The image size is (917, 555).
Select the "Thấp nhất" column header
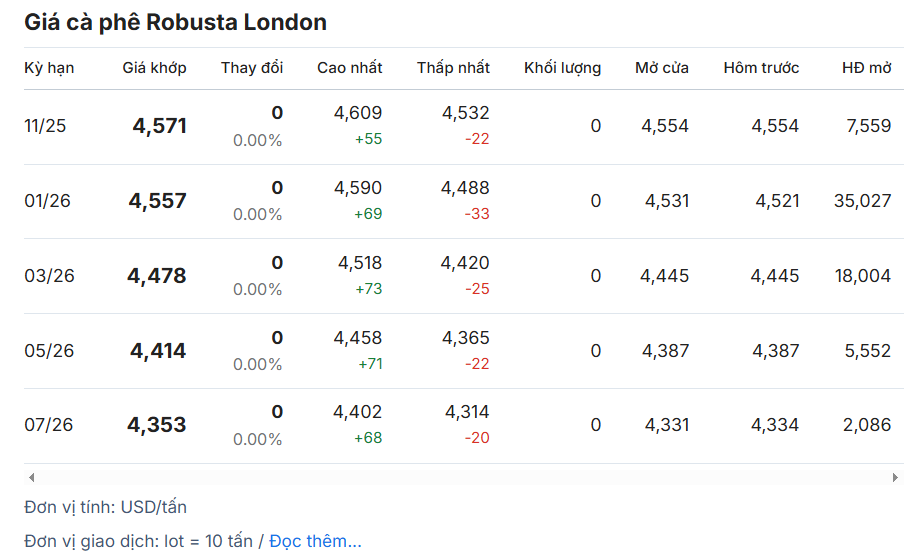click(x=453, y=68)
